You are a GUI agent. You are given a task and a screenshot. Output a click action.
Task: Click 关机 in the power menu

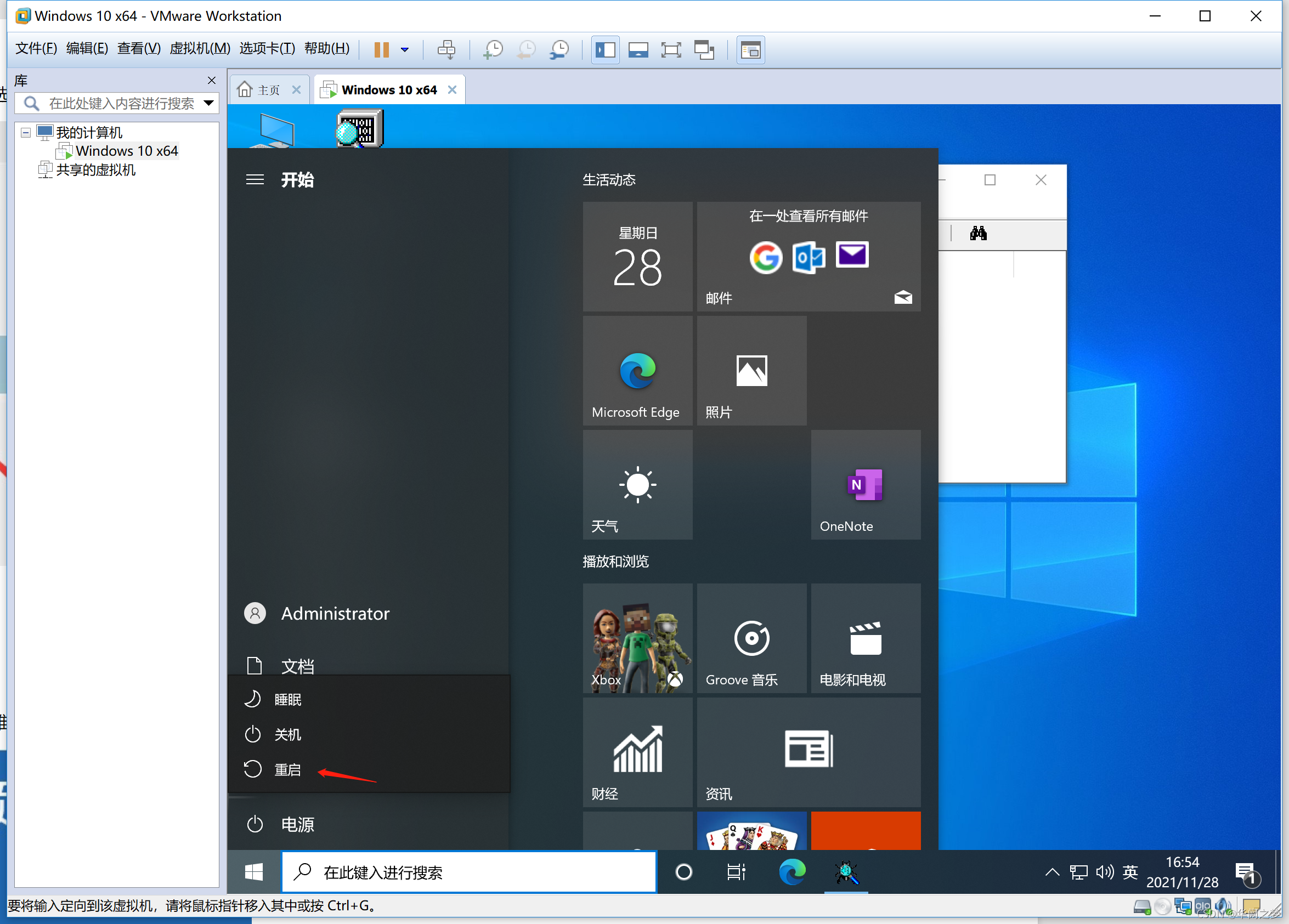[287, 734]
